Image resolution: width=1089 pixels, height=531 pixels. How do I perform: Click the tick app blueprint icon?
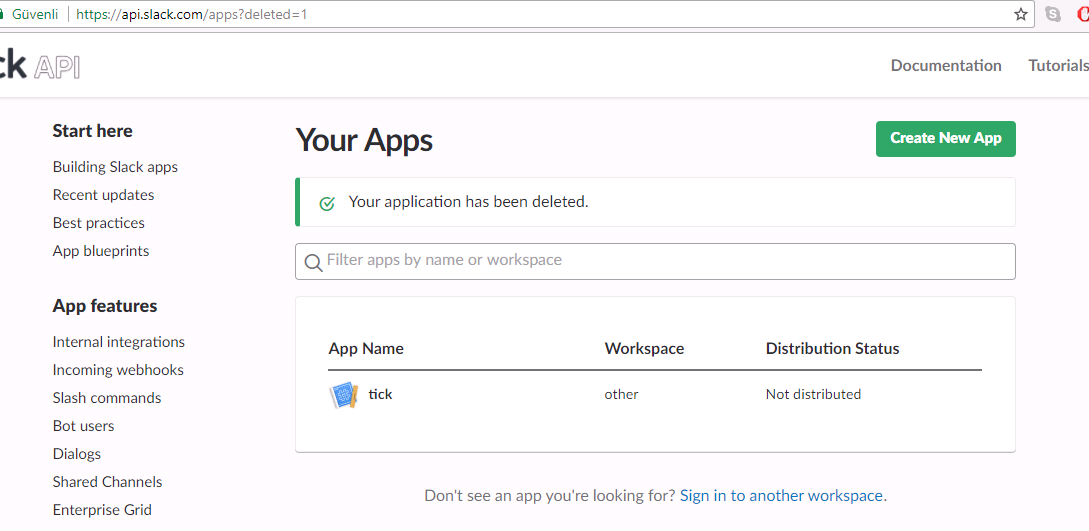pos(343,396)
